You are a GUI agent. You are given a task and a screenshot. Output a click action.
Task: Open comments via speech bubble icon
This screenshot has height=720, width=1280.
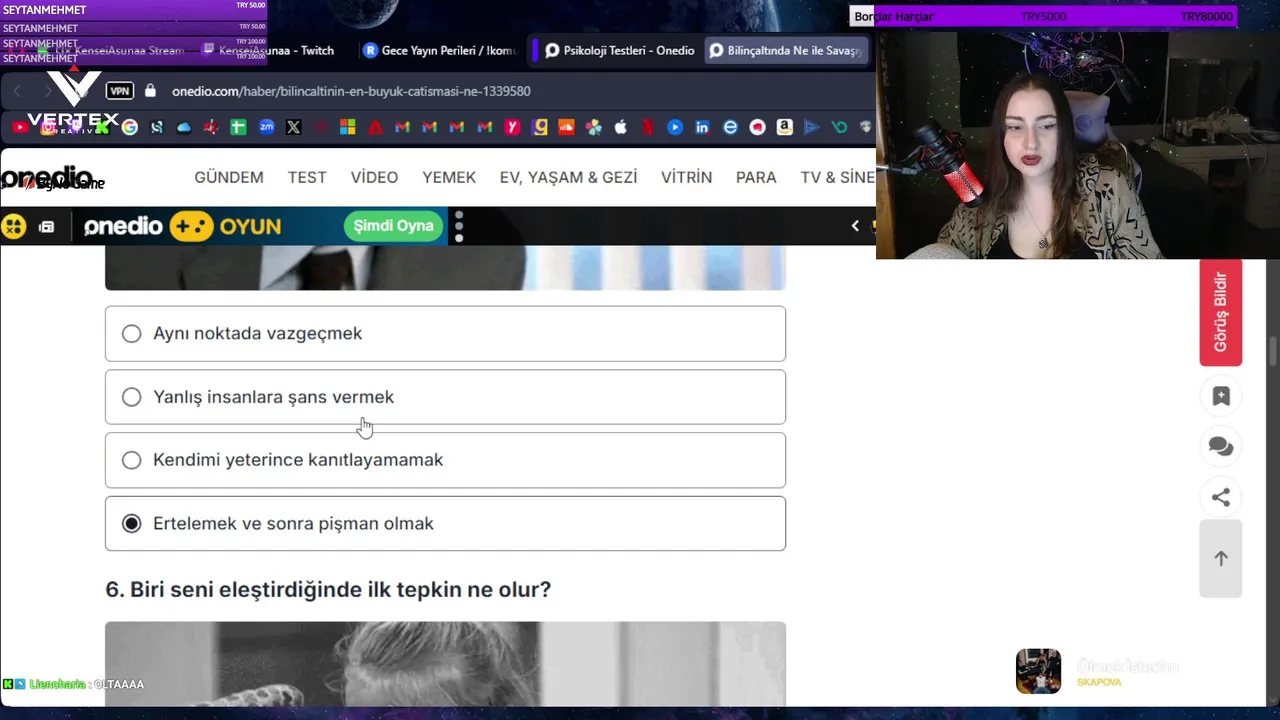1221,446
